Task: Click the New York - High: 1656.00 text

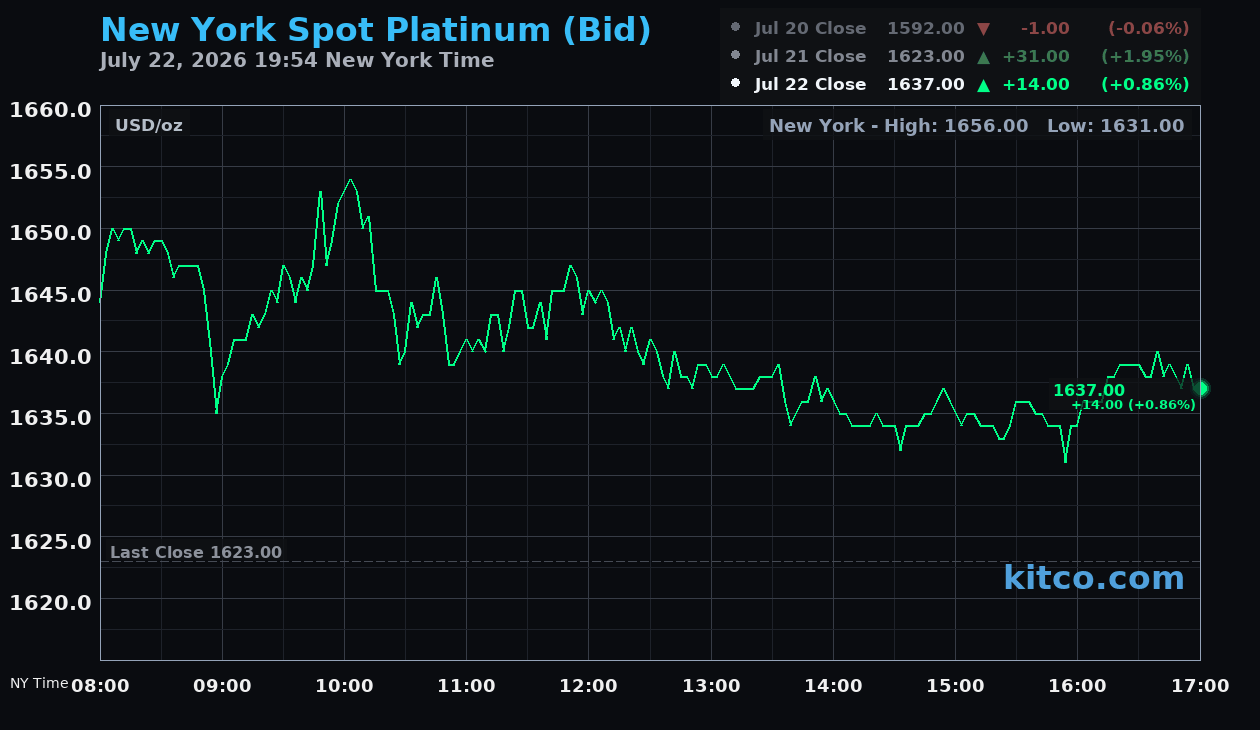Action: pos(898,125)
